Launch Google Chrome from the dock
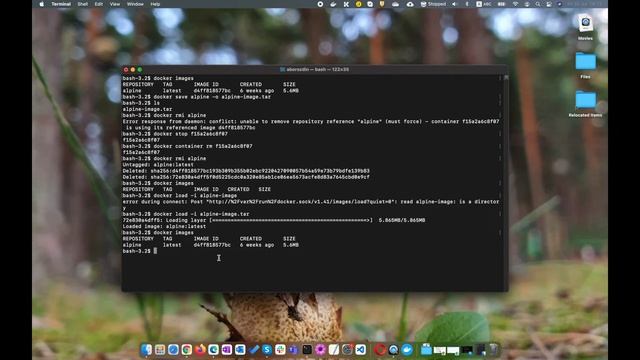Image resolution: width=640 pixels, height=360 pixels. click(x=187, y=349)
